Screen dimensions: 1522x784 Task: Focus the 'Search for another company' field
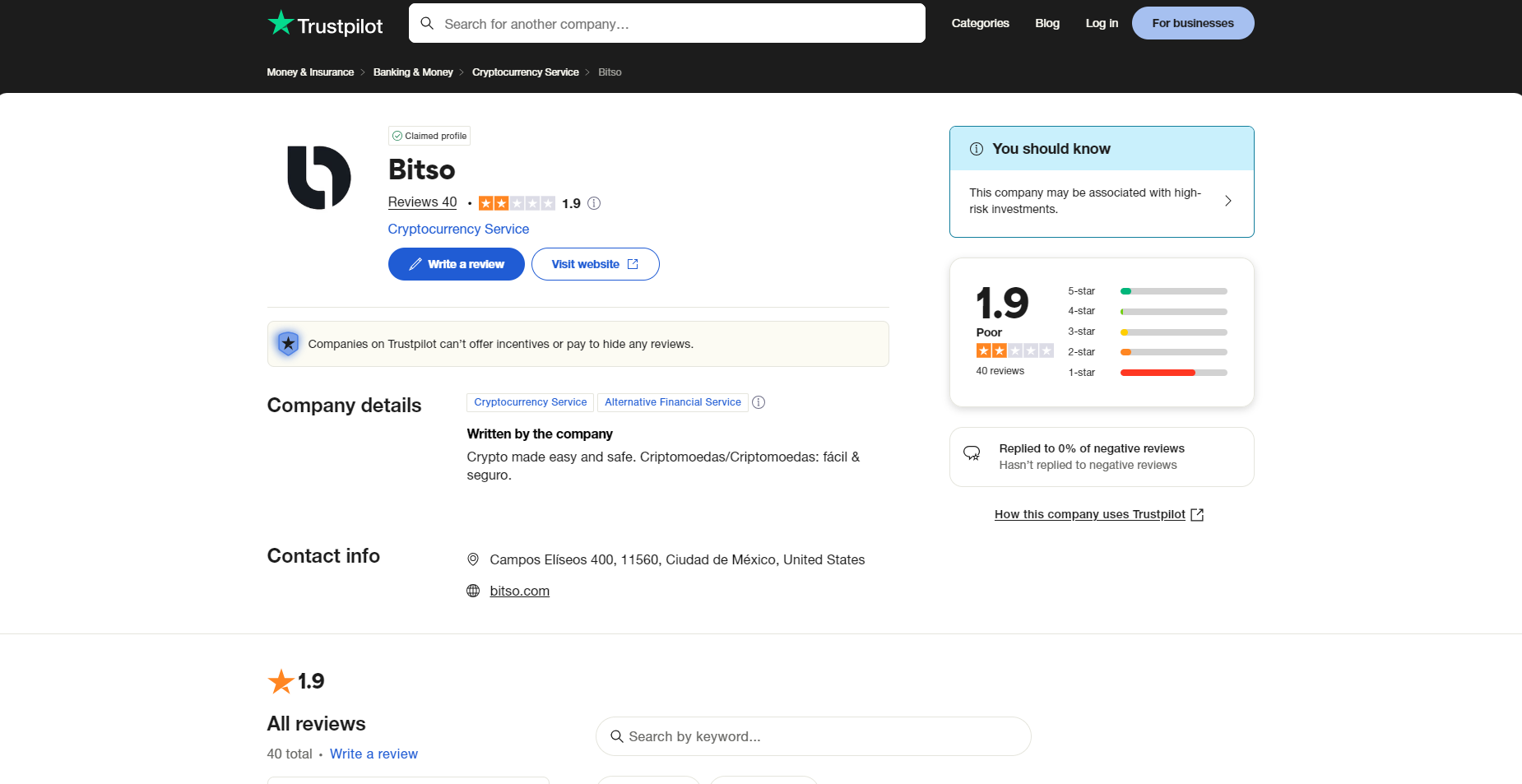coord(666,23)
